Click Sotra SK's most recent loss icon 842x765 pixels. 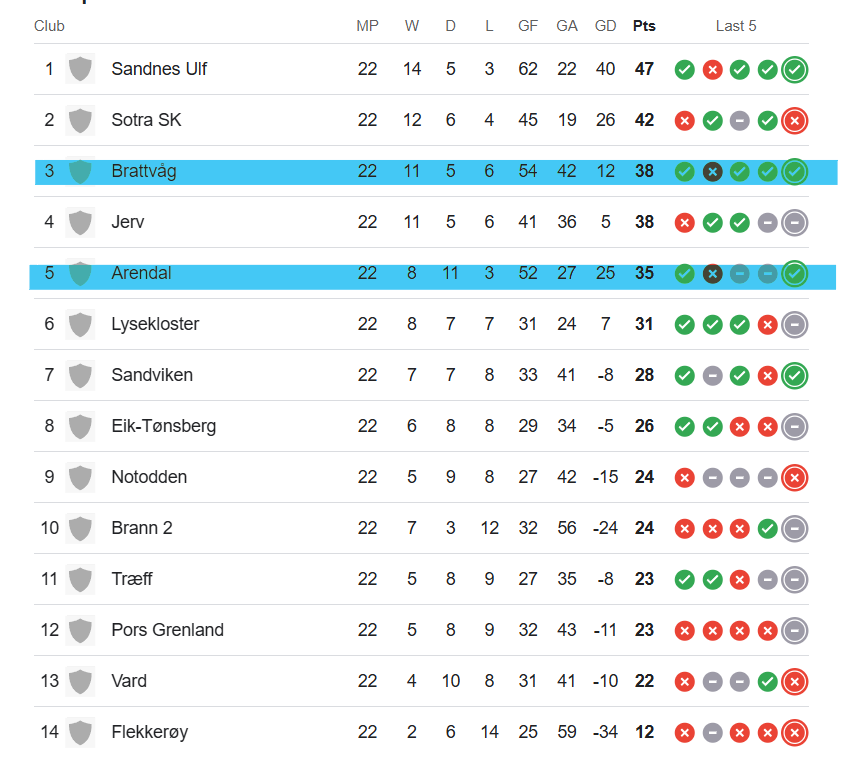(795, 120)
